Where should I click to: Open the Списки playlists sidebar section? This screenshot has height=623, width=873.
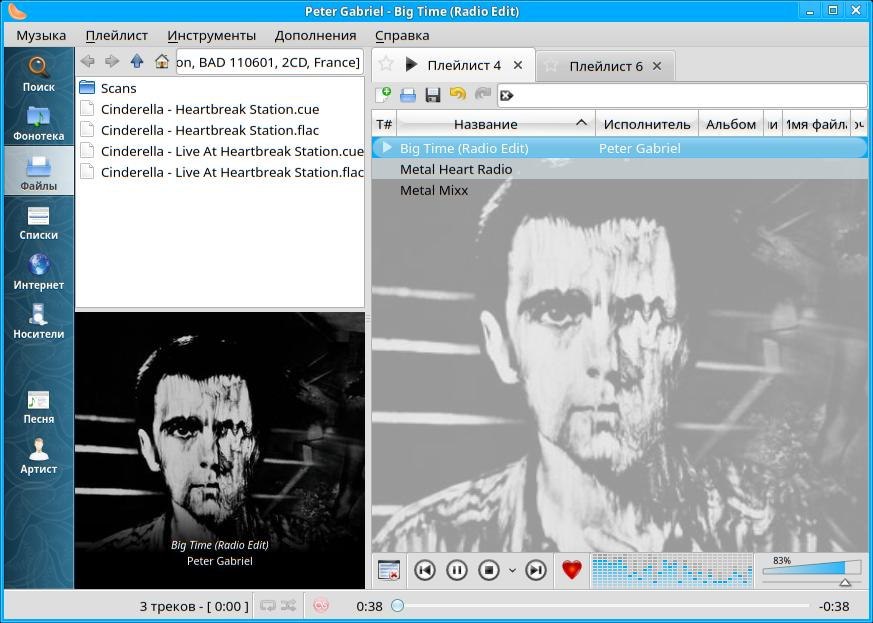tap(38, 222)
